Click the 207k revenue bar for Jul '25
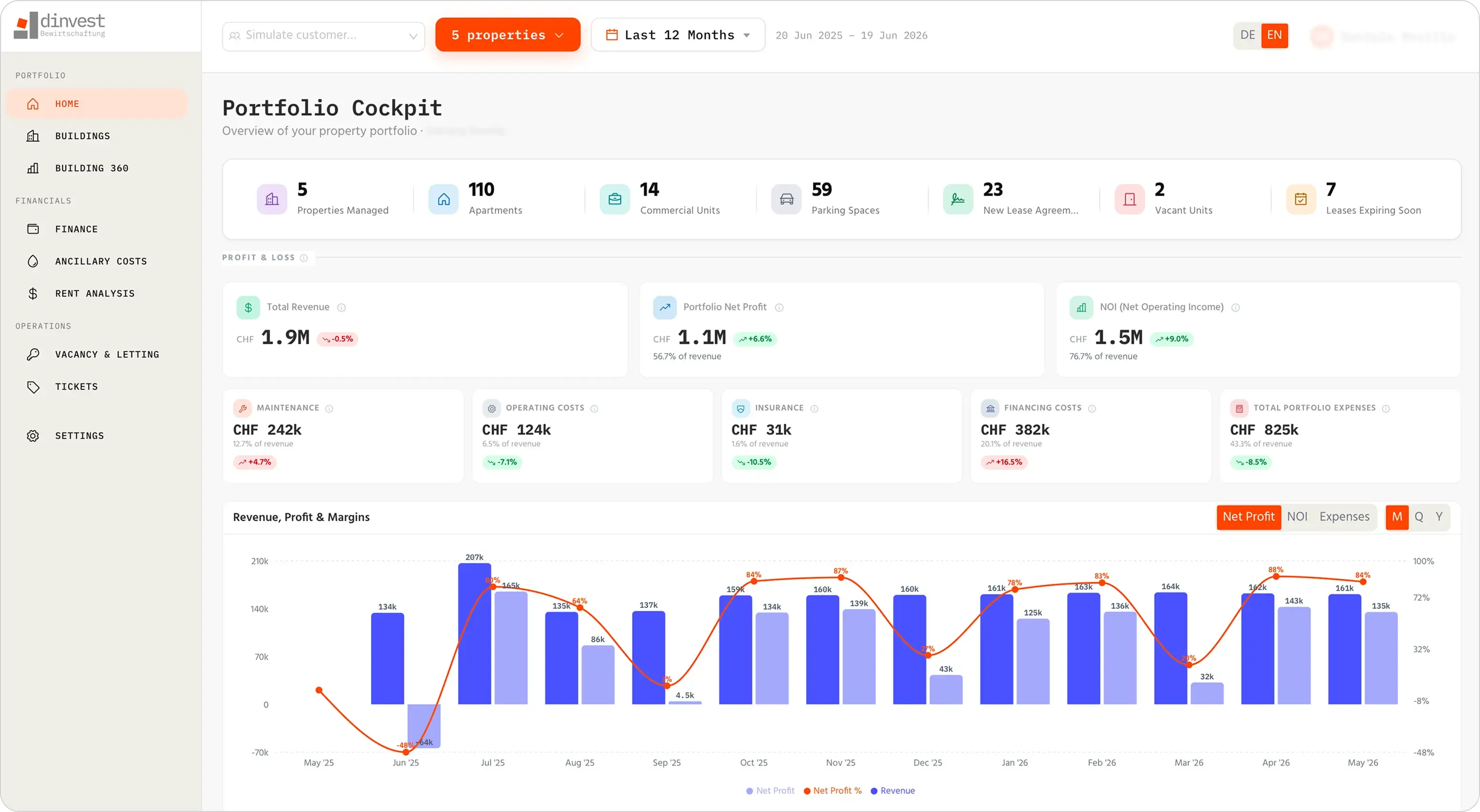This screenshot has width=1480, height=812. pyautogui.click(x=475, y=634)
